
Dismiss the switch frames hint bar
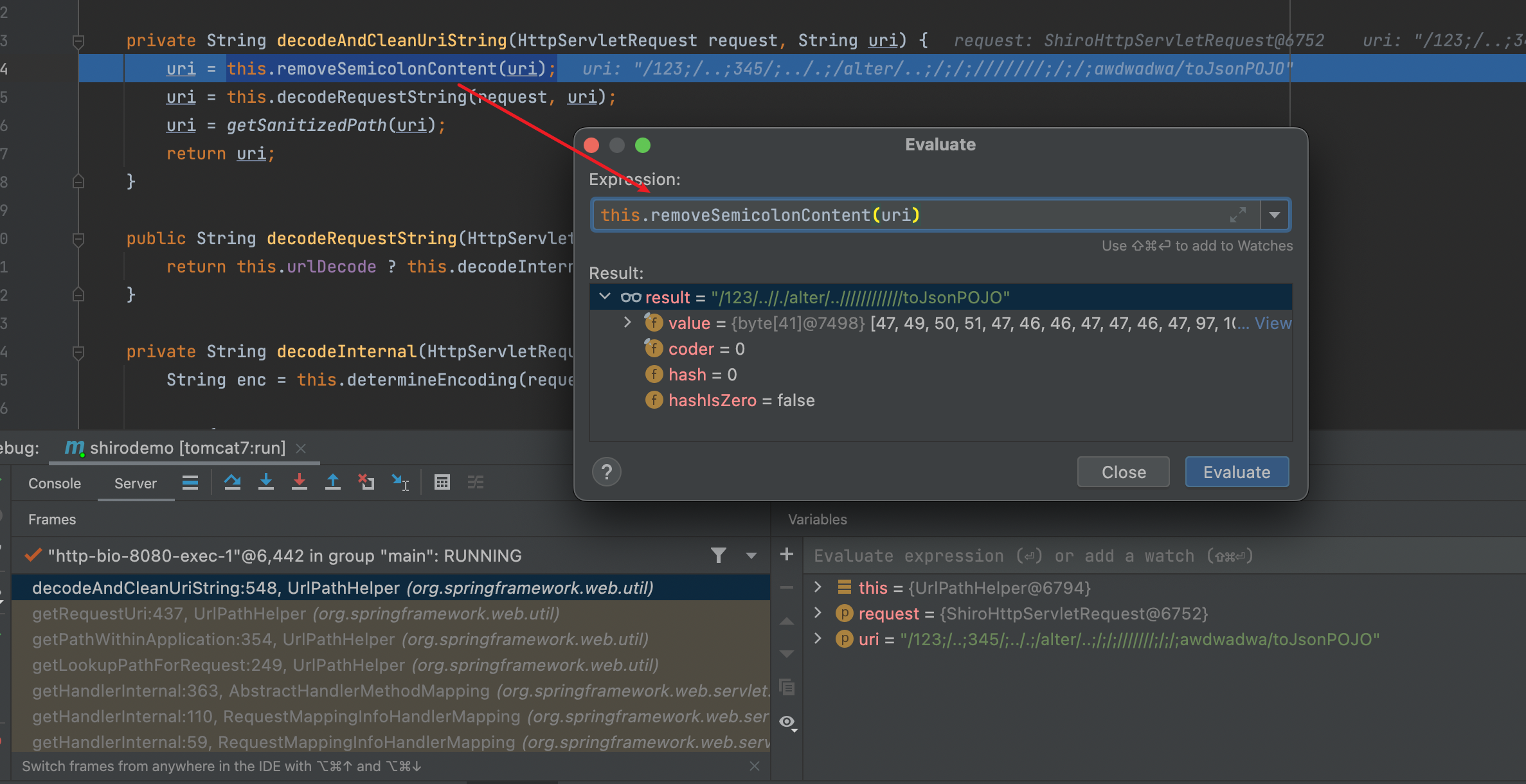755,766
